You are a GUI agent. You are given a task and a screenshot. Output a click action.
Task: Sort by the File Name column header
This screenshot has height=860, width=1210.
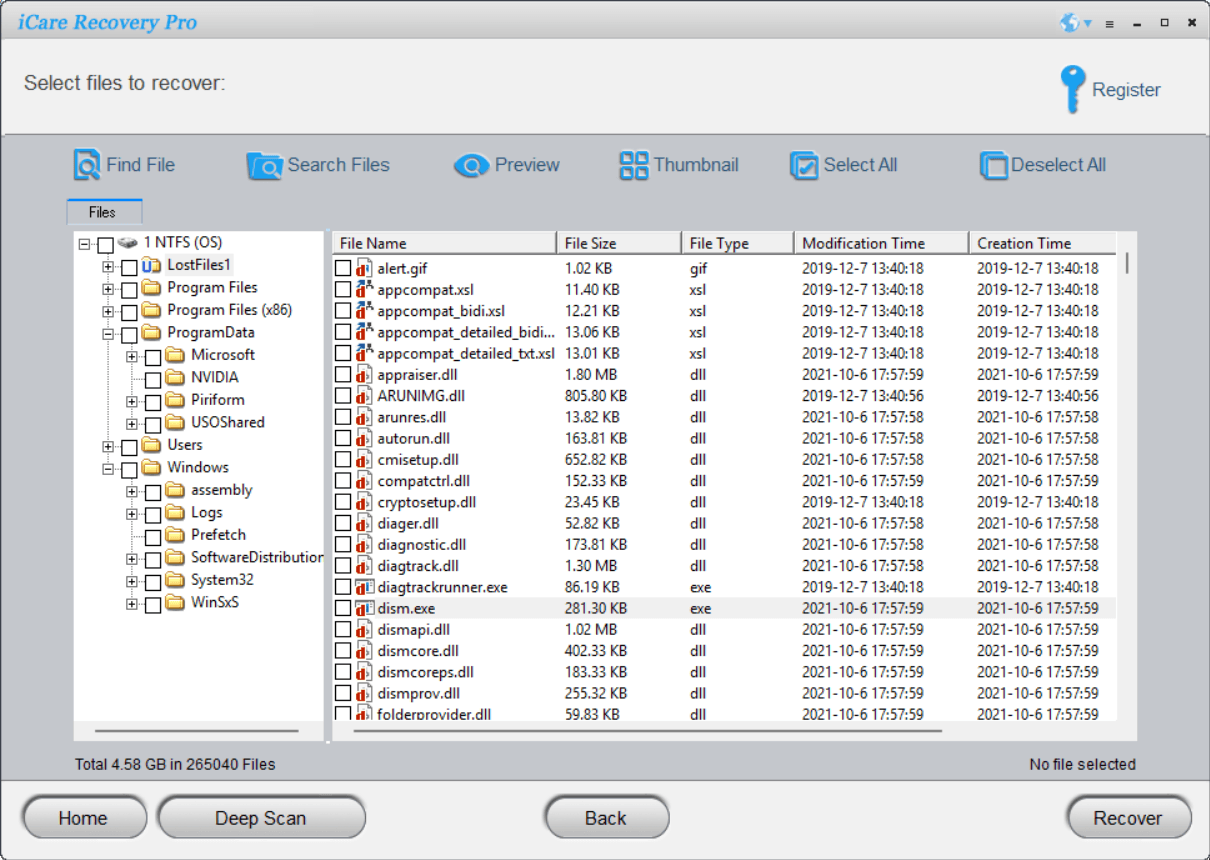pos(444,243)
